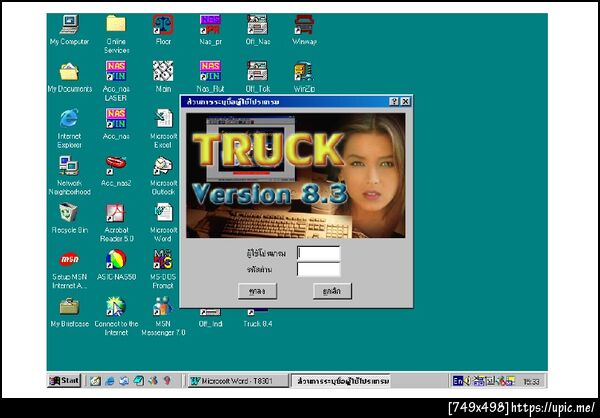Focus the username field in login dialog

(318, 253)
